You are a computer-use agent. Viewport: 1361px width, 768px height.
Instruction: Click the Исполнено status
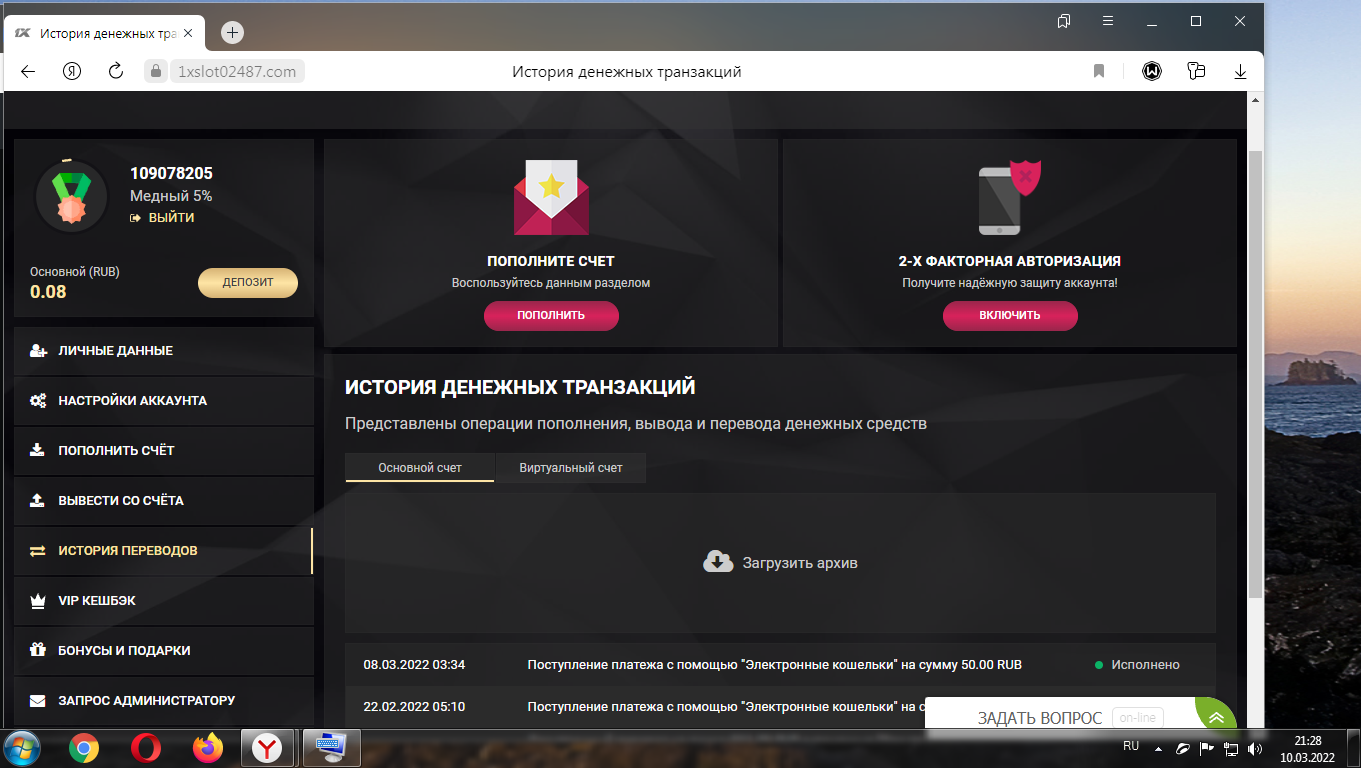coord(1137,665)
